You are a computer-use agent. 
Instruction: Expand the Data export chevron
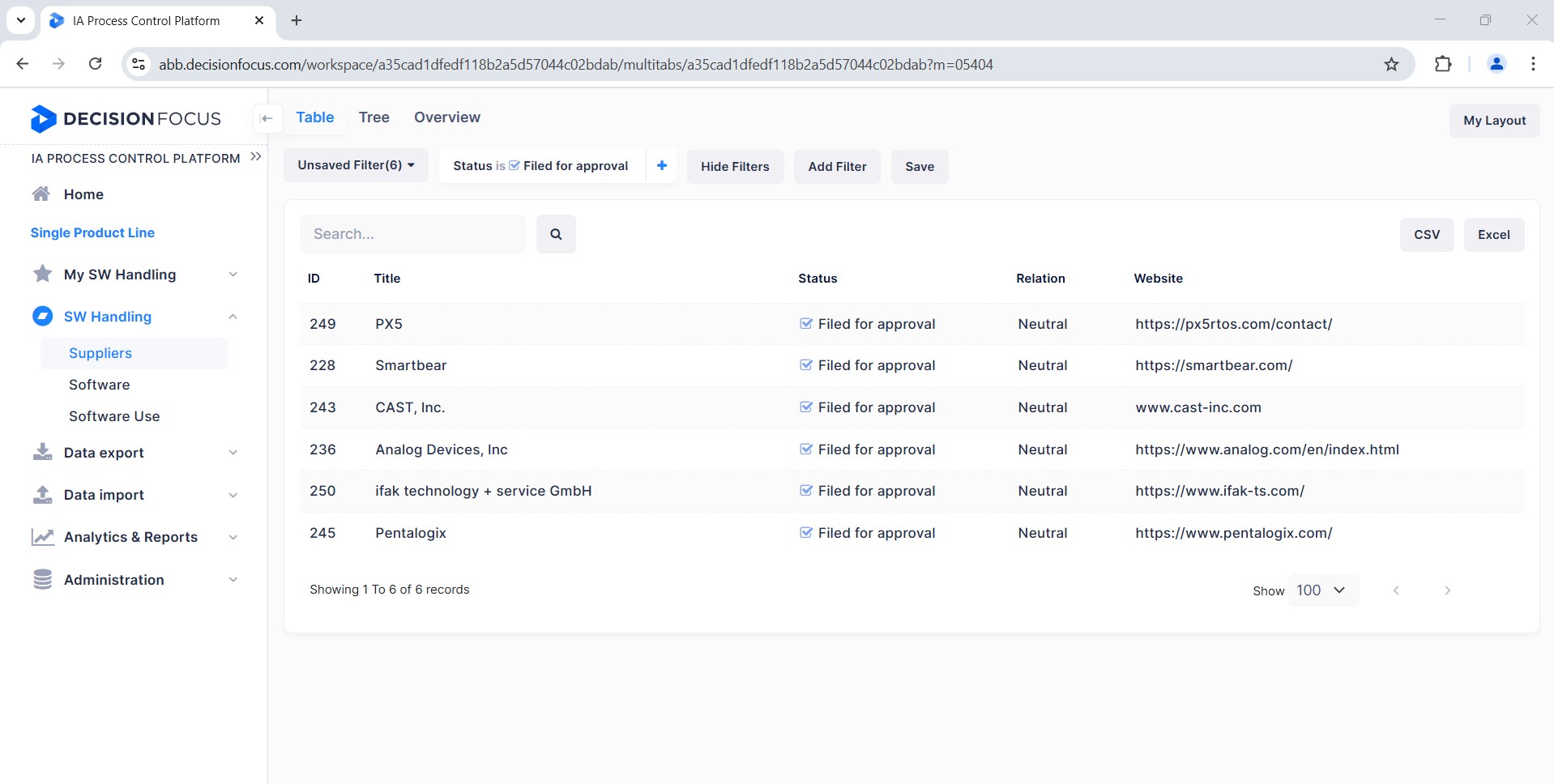click(x=233, y=453)
